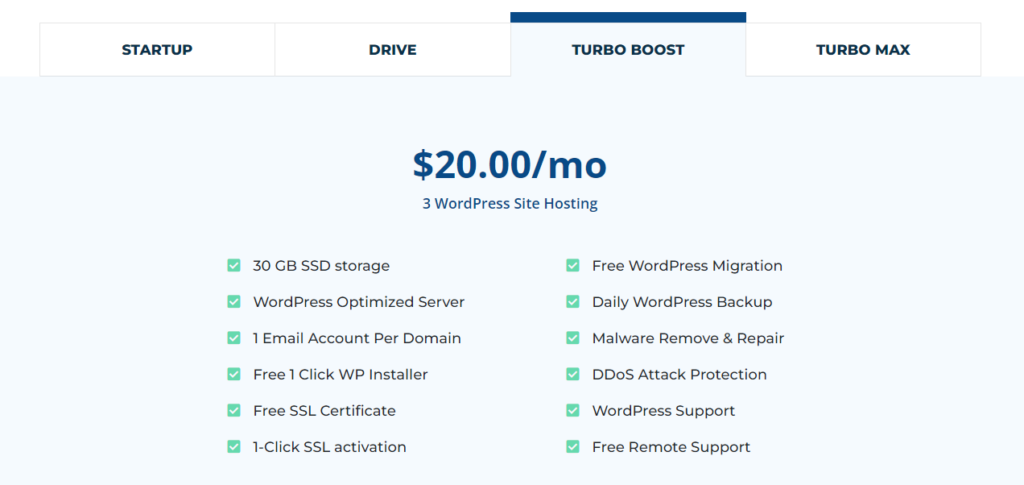
Task: Select the Daily WordPress Backup text
Action: [682, 302]
